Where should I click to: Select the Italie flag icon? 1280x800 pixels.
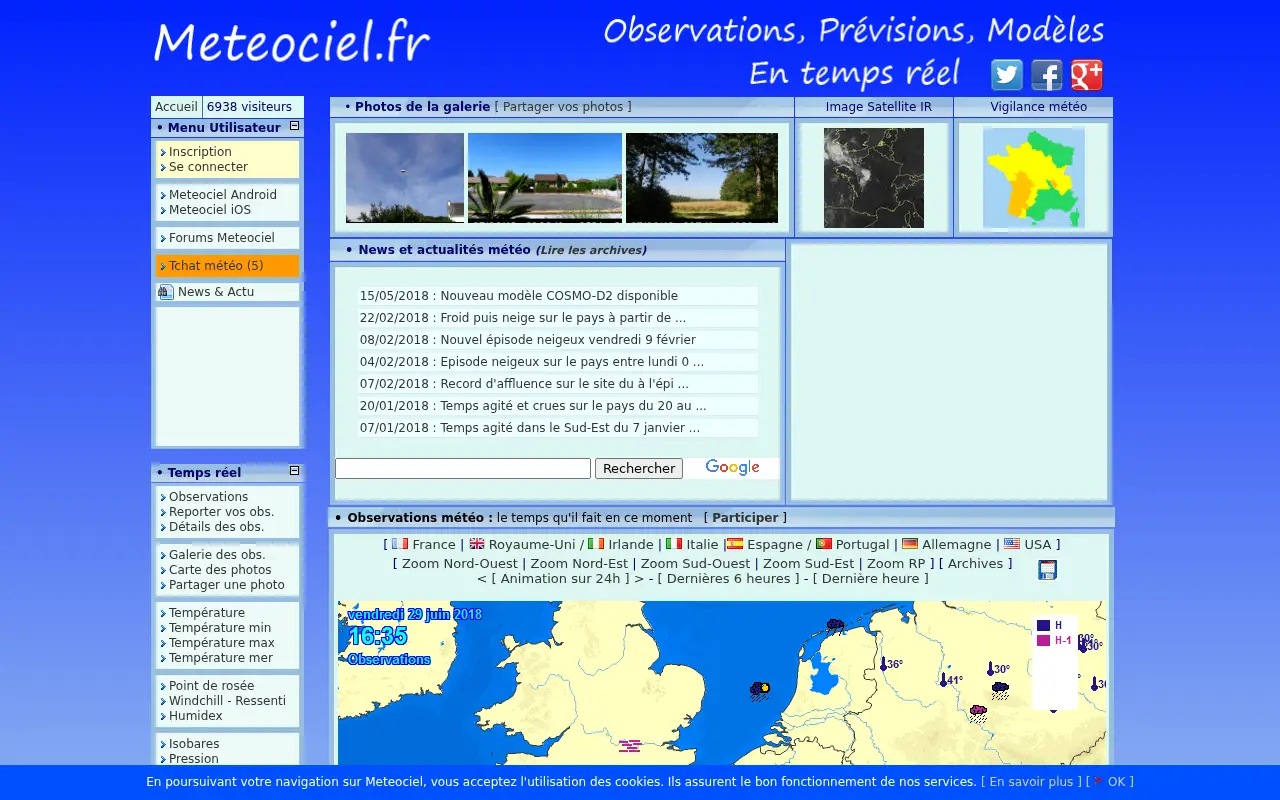(674, 544)
